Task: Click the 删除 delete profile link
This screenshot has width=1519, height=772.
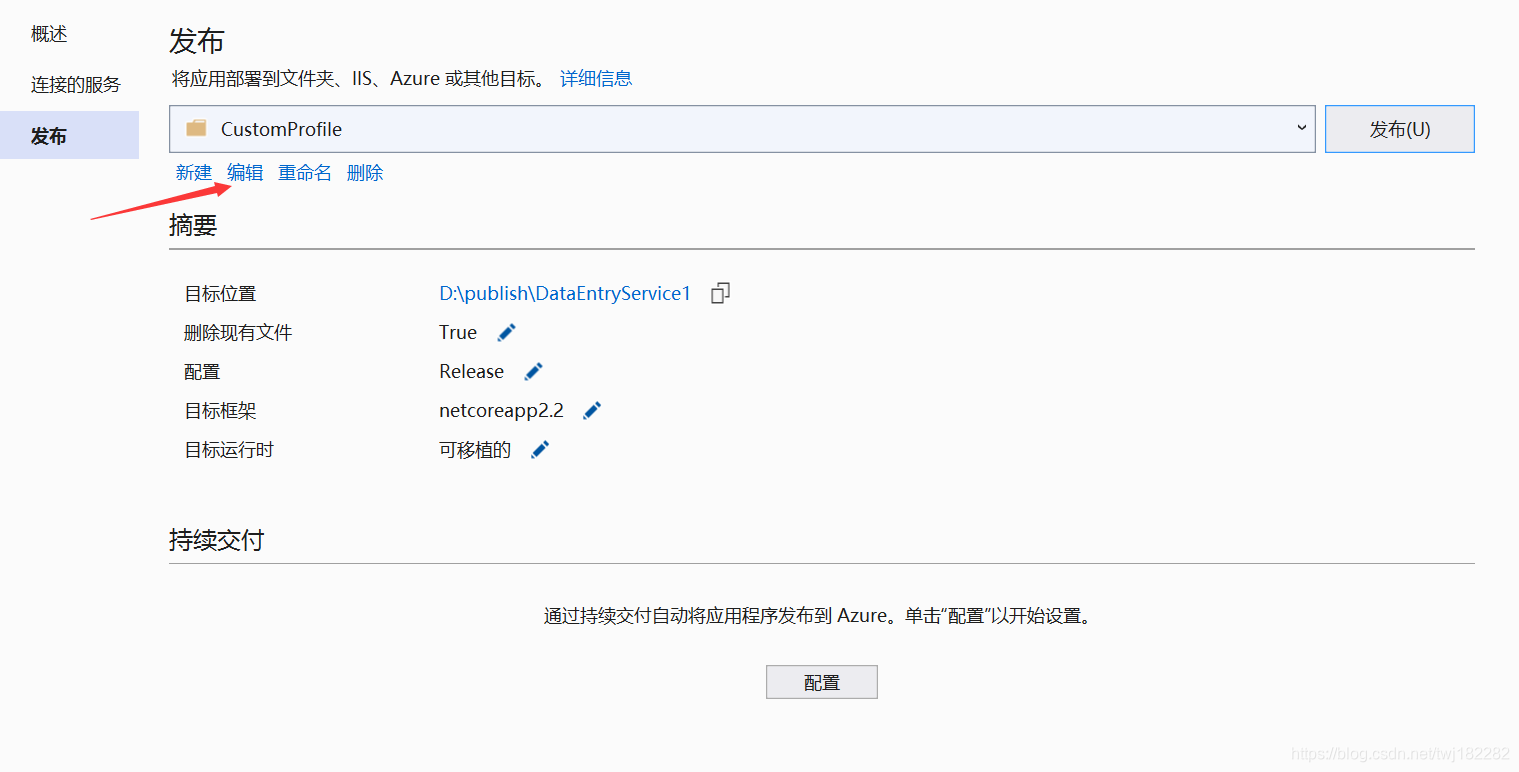Action: (x=365, y=173)
